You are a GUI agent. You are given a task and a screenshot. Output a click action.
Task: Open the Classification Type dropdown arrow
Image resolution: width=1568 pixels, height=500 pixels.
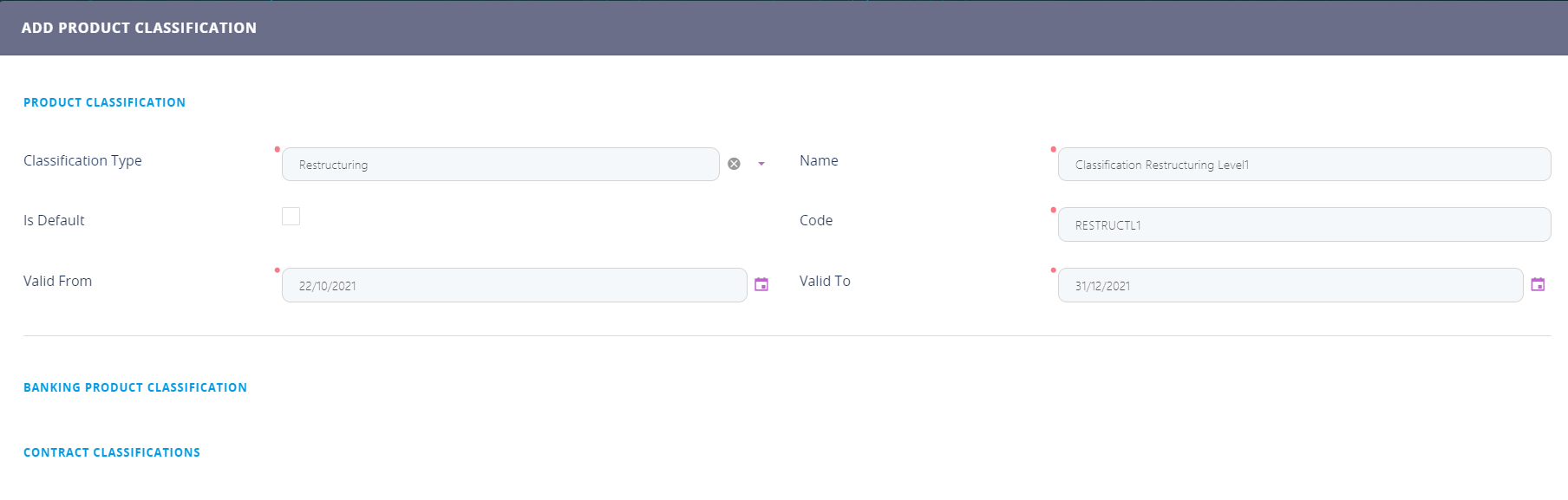761,164
